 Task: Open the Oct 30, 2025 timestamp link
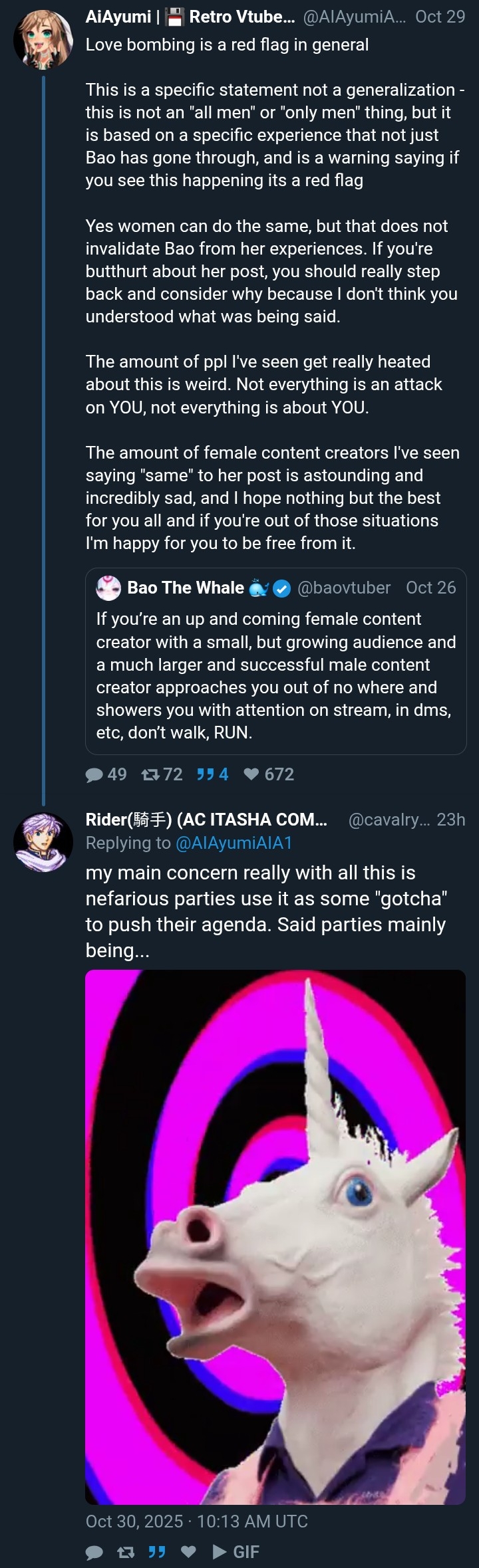196,1521
